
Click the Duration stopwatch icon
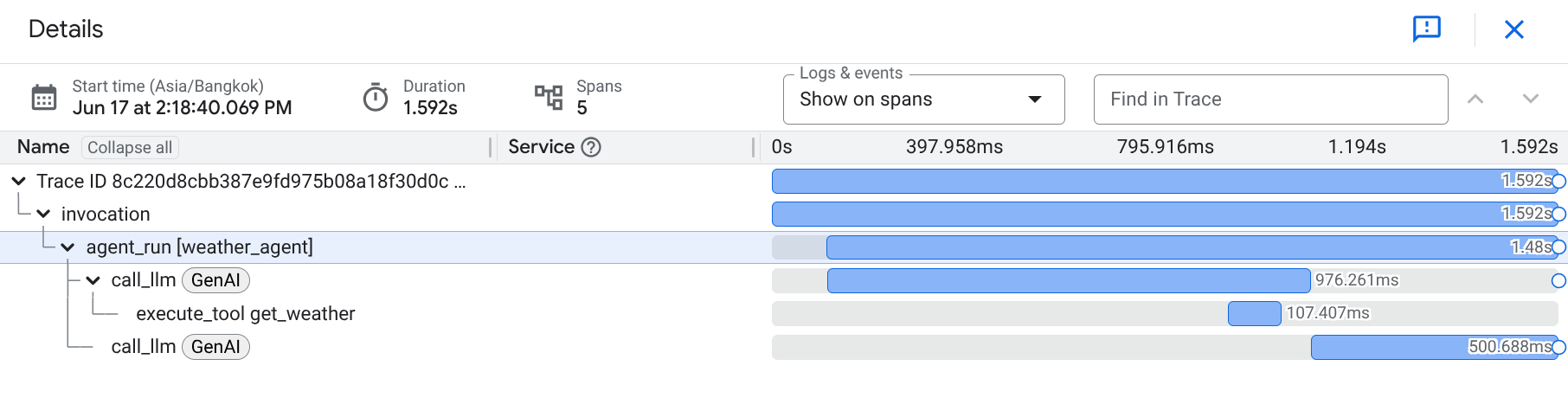pos(376,98)
